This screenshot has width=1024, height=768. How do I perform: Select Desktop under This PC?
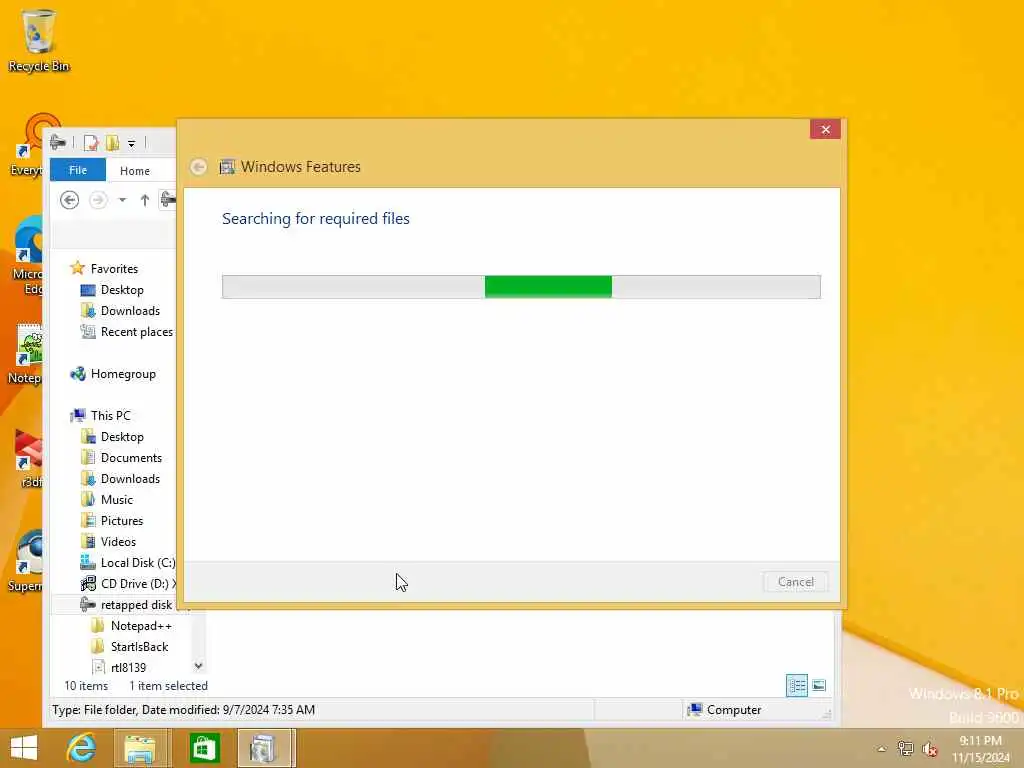click(x=122, y=436)
